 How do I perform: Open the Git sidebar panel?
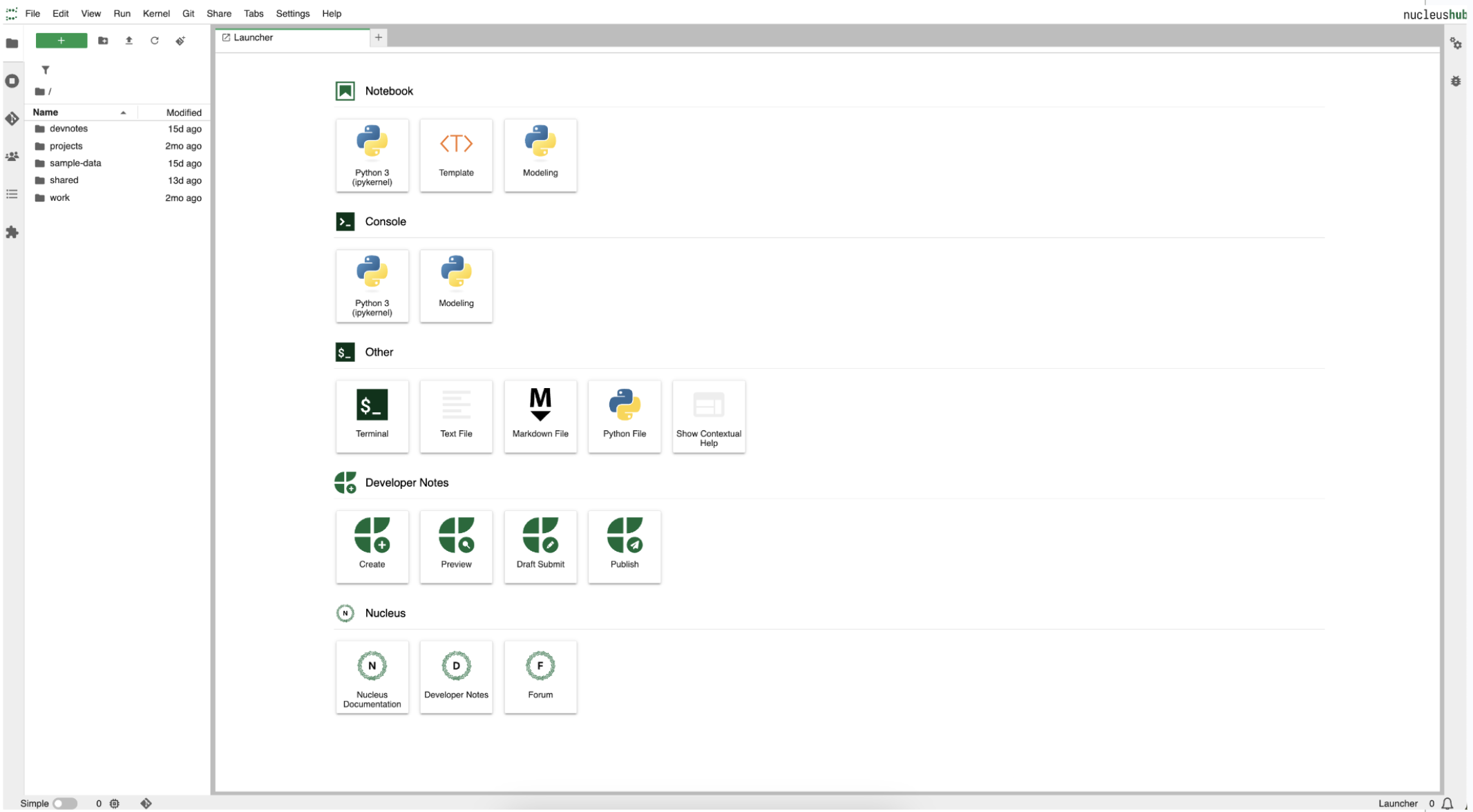(x=12, y=119)
